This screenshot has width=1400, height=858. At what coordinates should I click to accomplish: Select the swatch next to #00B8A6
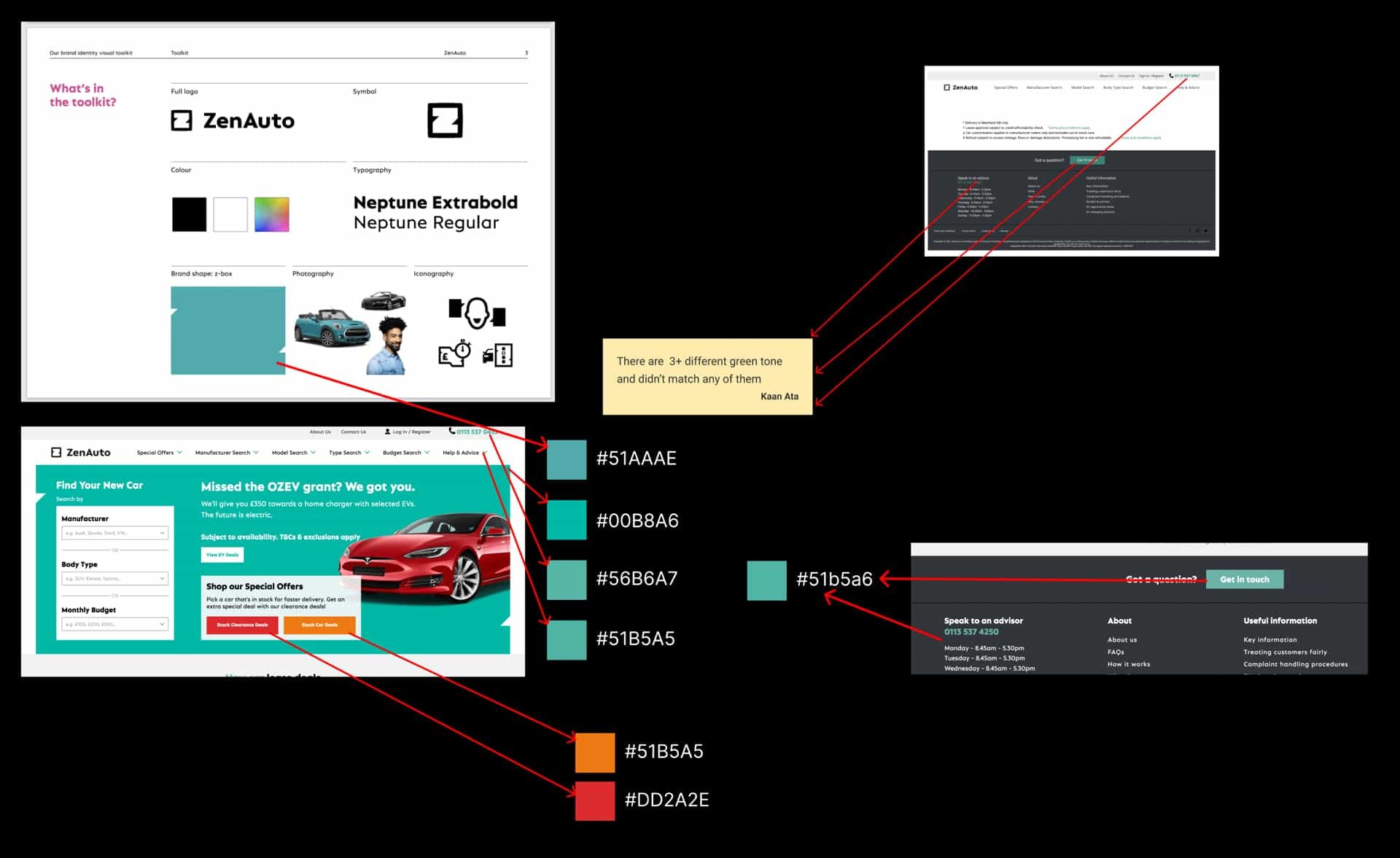point(567,520)
